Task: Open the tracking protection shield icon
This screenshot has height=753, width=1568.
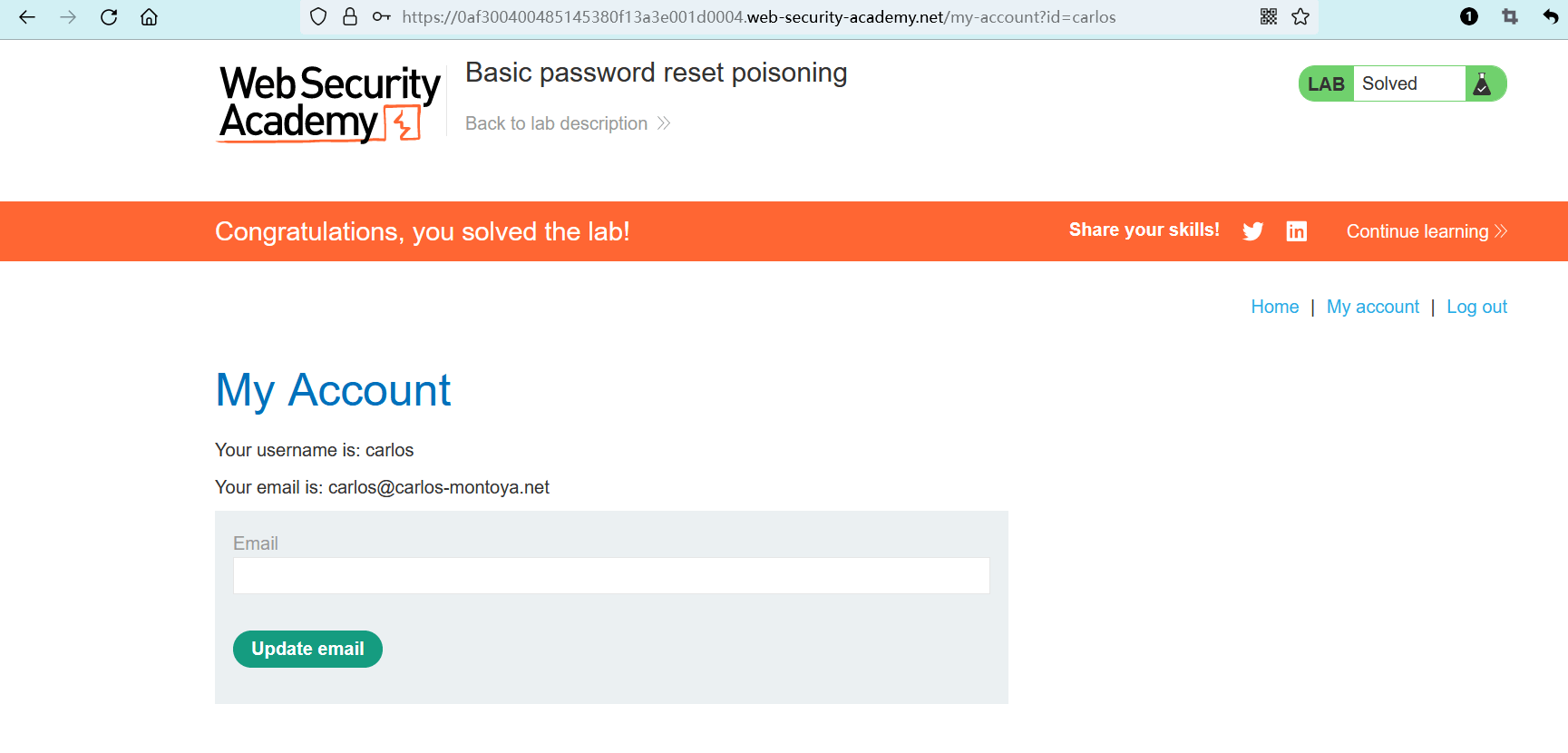Action: point(318,17)
